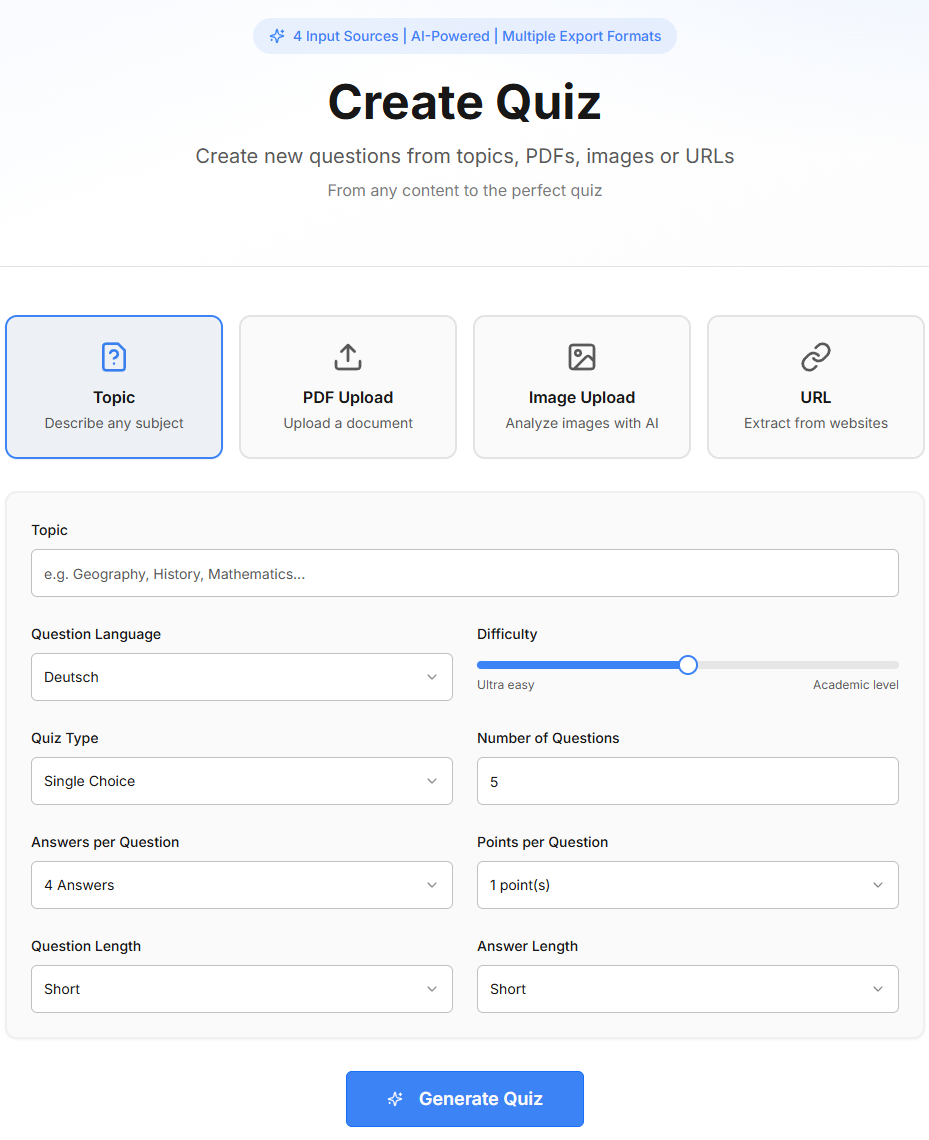
Task: Click sparkle icon on Generate Quiz button
Action: 395,1099
